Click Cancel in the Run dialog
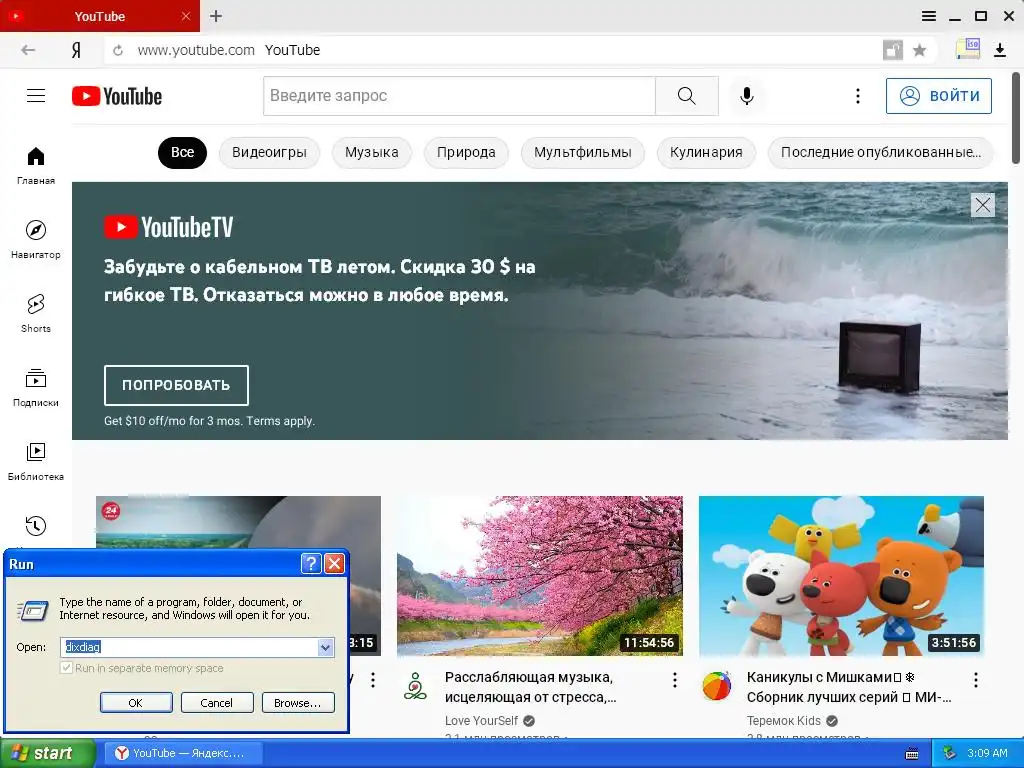Image resolution: width=1024 pixels, height=768 pixels. (217, 703)
